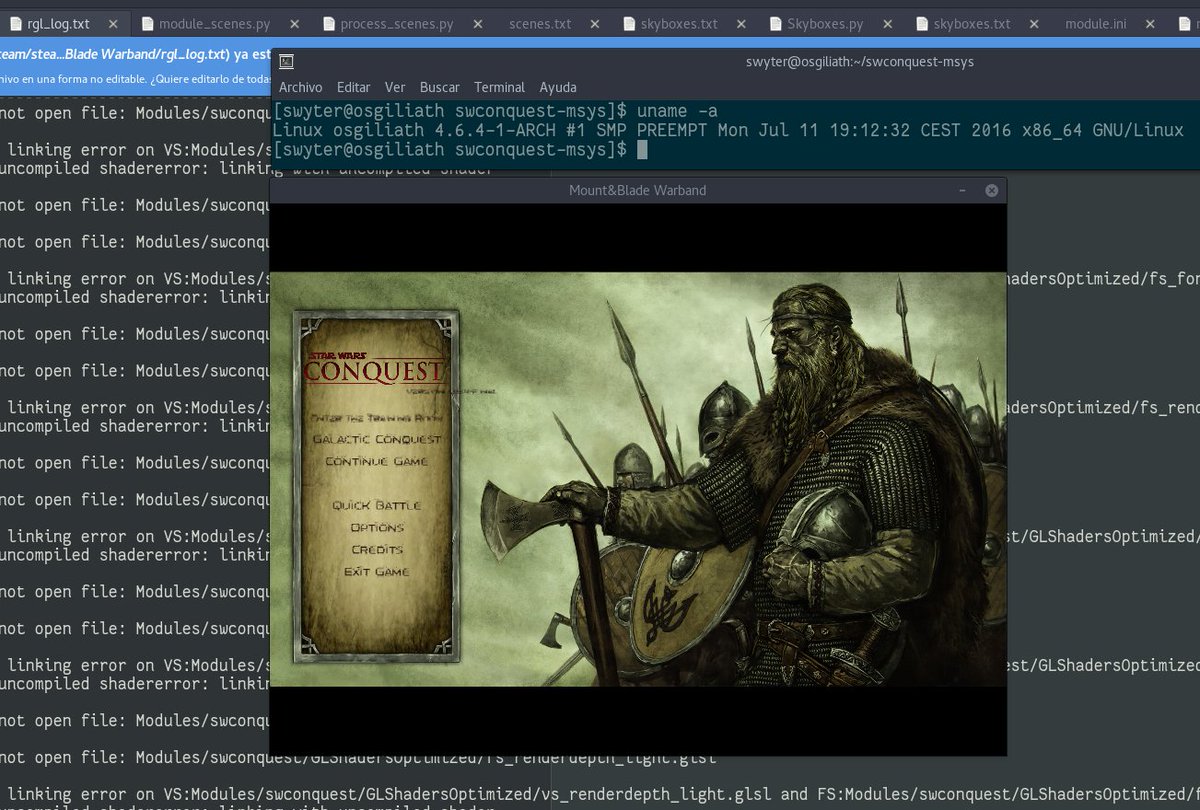View Credits in the game menu
This screenshot has height=810, width=1200.
(377, 549)
